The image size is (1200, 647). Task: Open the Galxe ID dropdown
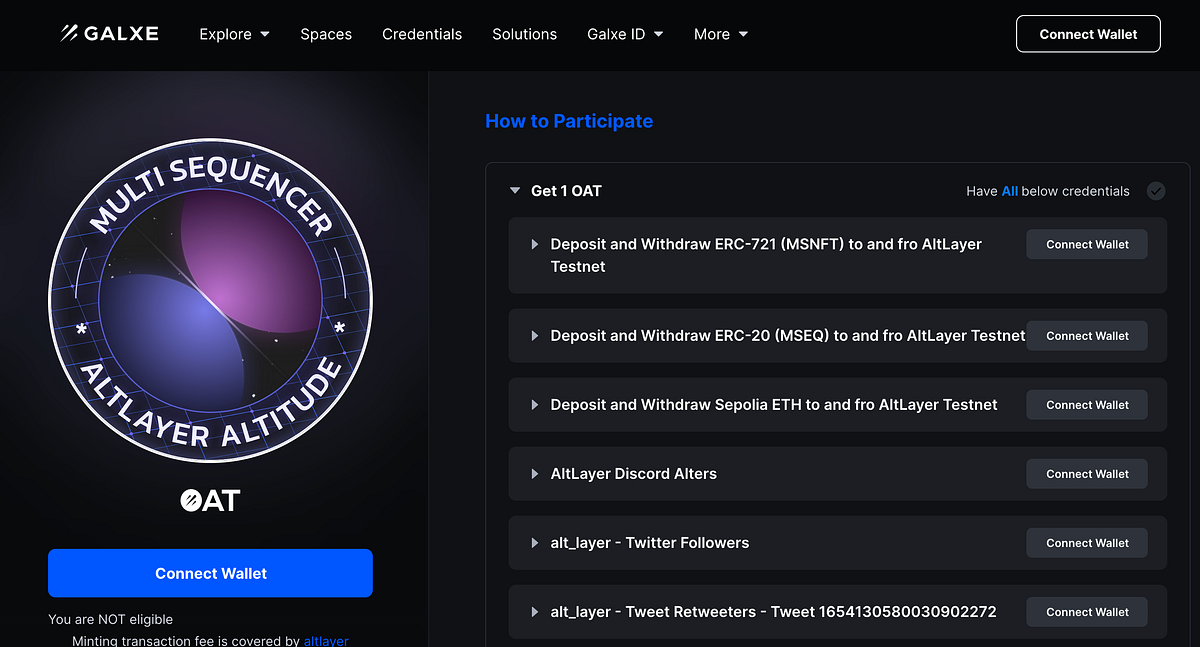click(x=624, y=34)
